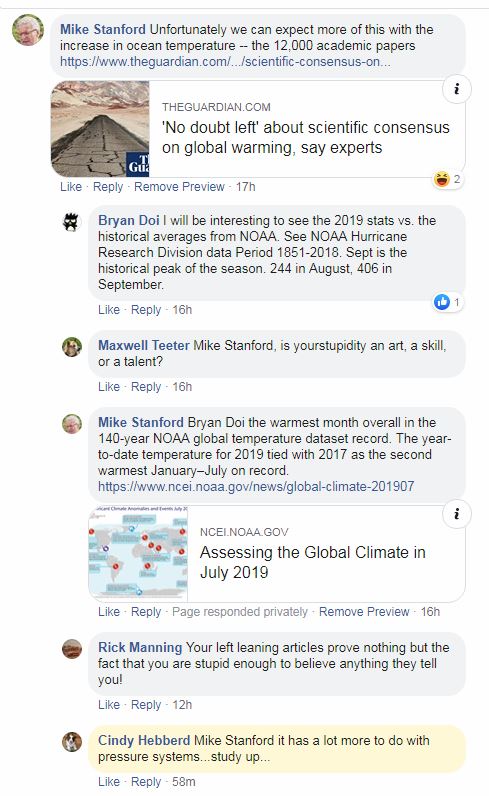
Task: Open Mike Stanford's top profile picture
Action: pos(28,30)
